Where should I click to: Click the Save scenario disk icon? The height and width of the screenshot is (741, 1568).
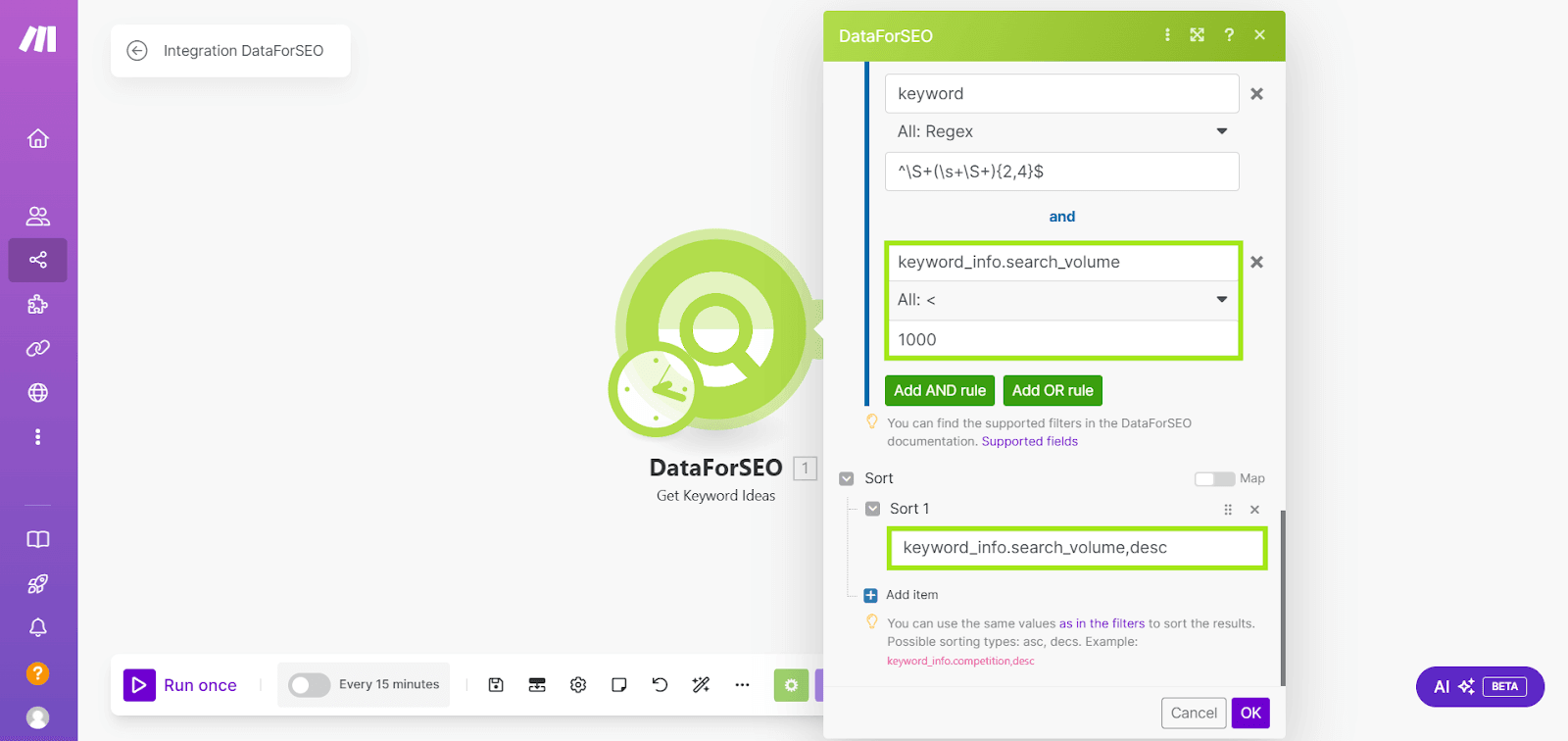click(496, 685)
